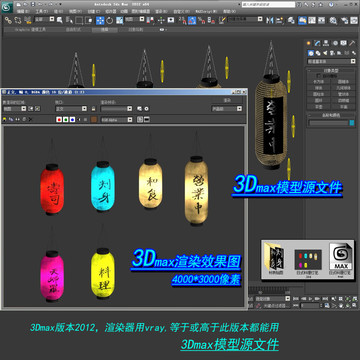Viewport: 360px width, 360px height.
Task: Switch to the Modify command panel
Action: [317, 43]
